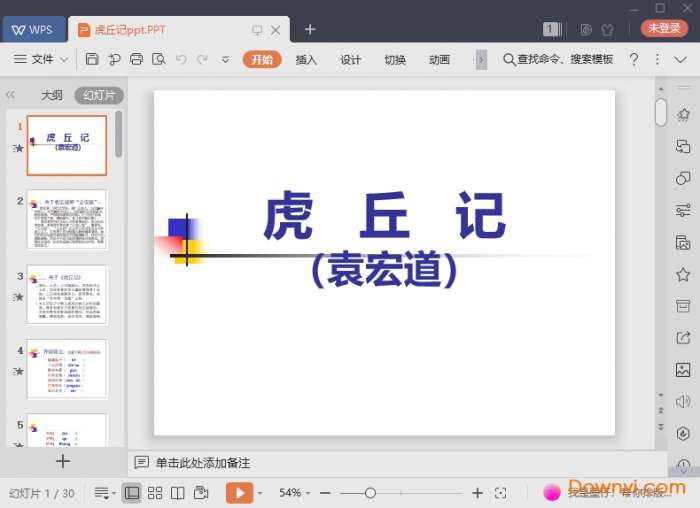The height and width of the screenshot is (508, 700).
Task: Switch to slide sorter view
Action: [x=155, y=493]
